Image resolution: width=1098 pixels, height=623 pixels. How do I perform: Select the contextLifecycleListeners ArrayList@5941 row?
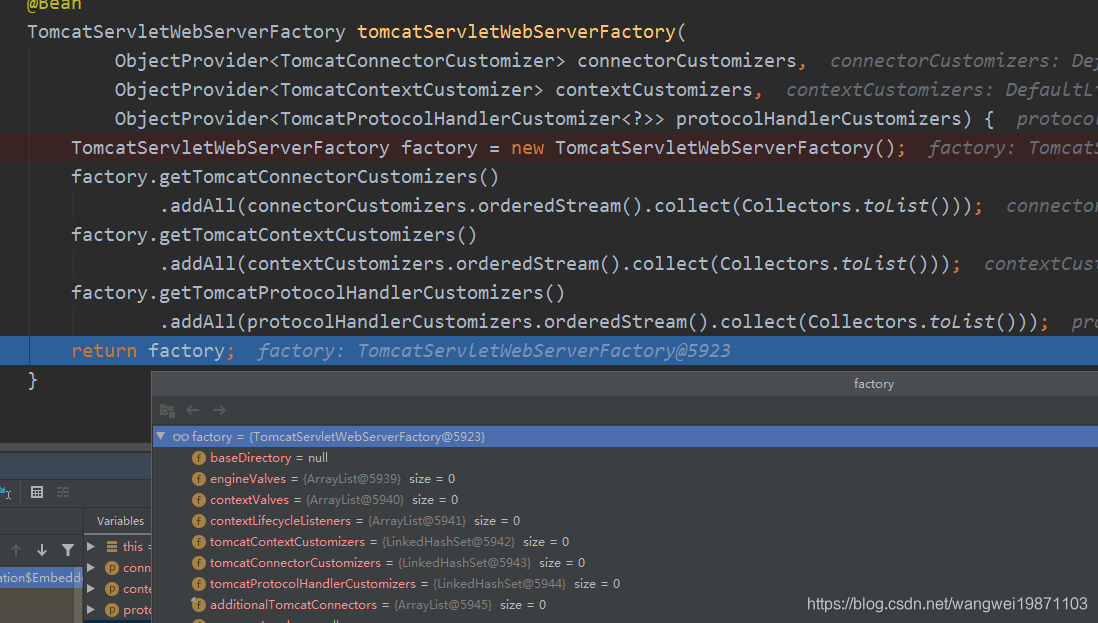[625, 521]
